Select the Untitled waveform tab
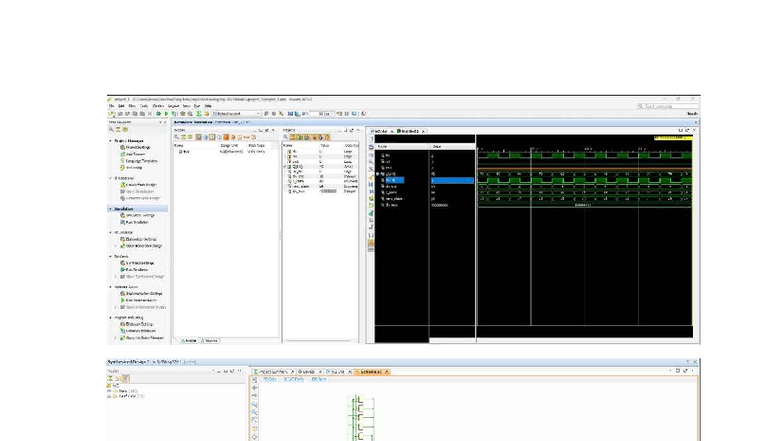 pyautogui.click(x=411, y=131)
